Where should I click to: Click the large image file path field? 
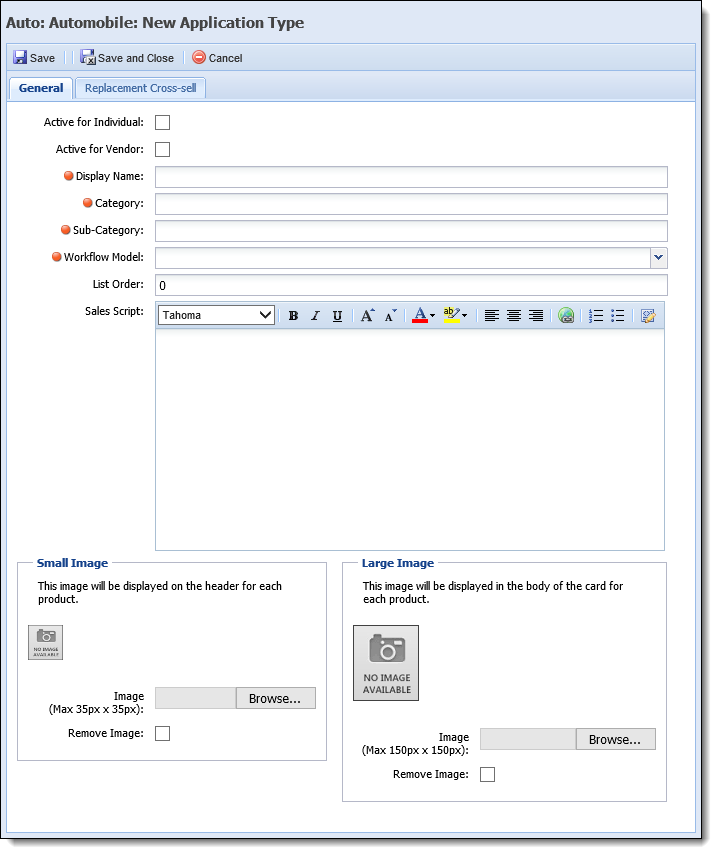528,739
